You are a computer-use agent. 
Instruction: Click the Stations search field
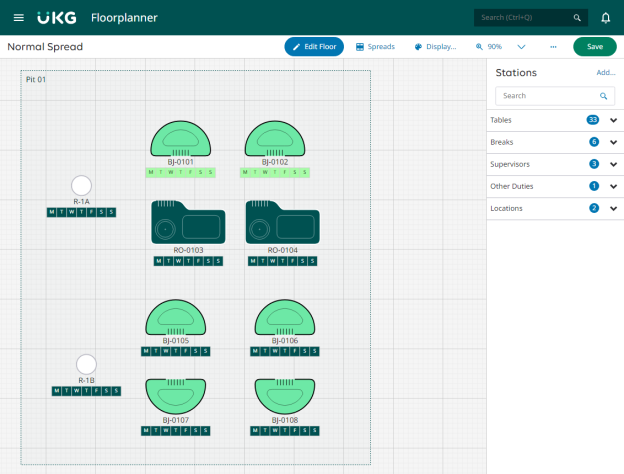555,96
